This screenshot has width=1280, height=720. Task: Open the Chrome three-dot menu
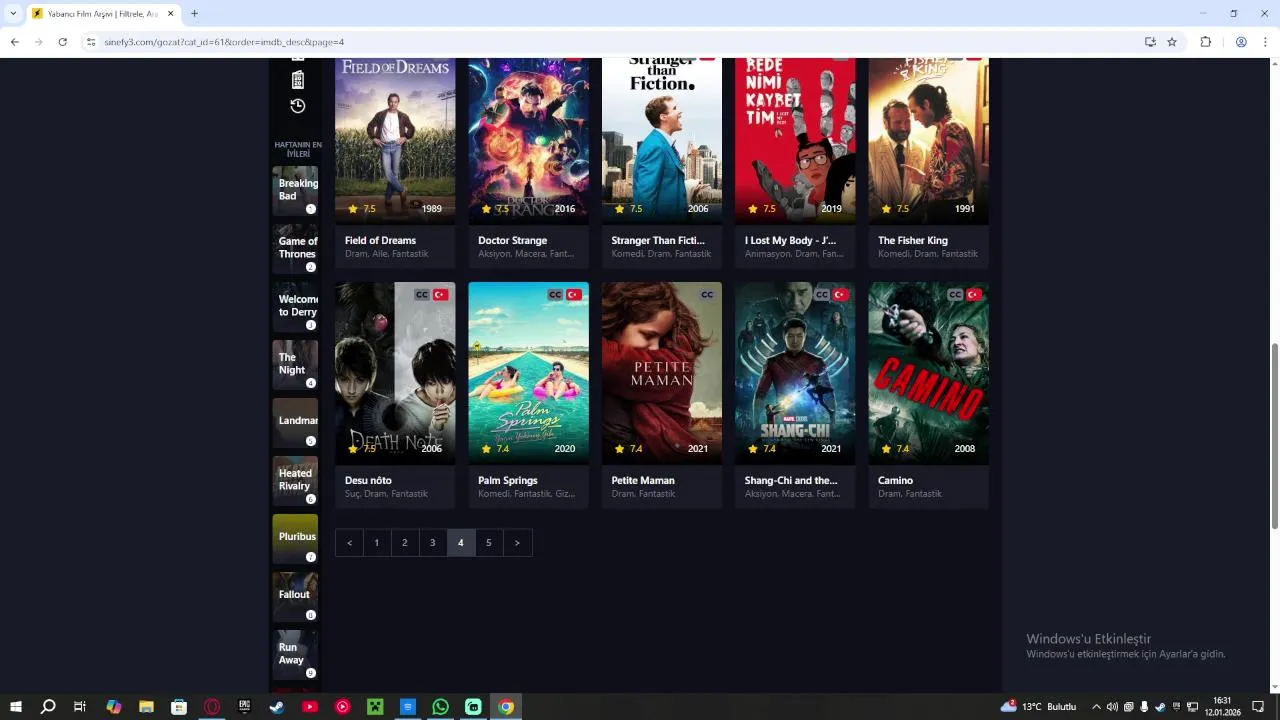tap(1265, 42)
